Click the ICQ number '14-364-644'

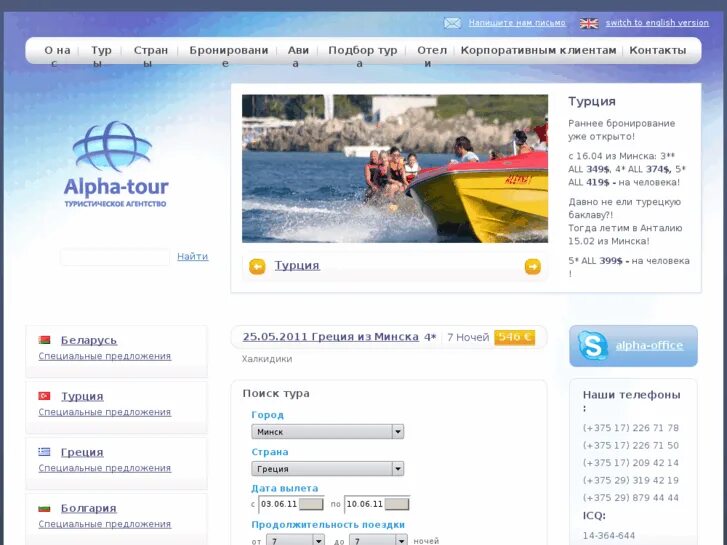coord(609,536)
